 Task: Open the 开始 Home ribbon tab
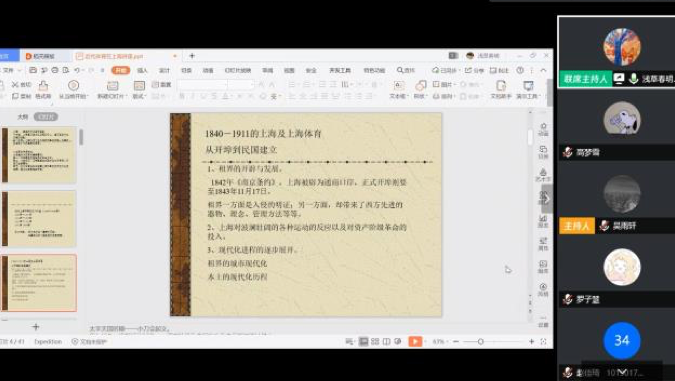click(121, 70)
